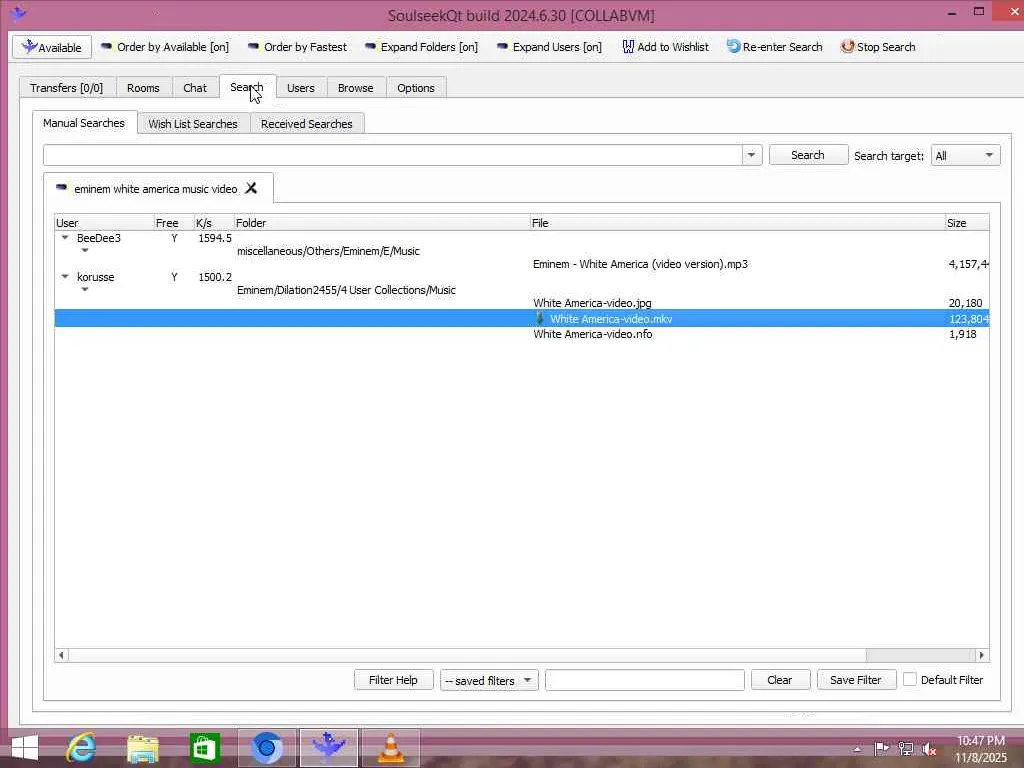Click Re-enter Search button
The image size is (1024, 768).
click(775, 47)
